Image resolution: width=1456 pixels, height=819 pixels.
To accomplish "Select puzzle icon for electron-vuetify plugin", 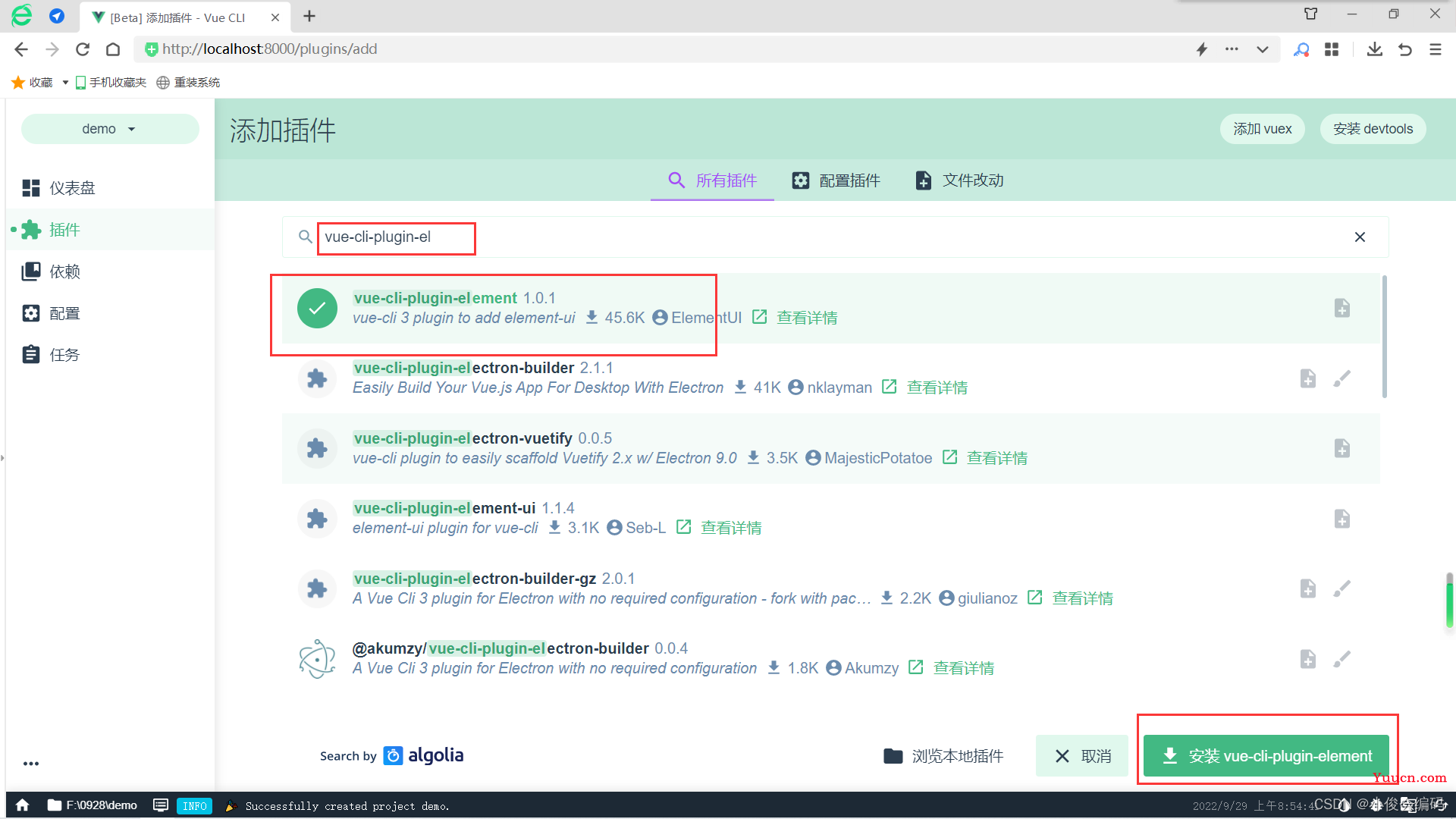I will 317,449.
